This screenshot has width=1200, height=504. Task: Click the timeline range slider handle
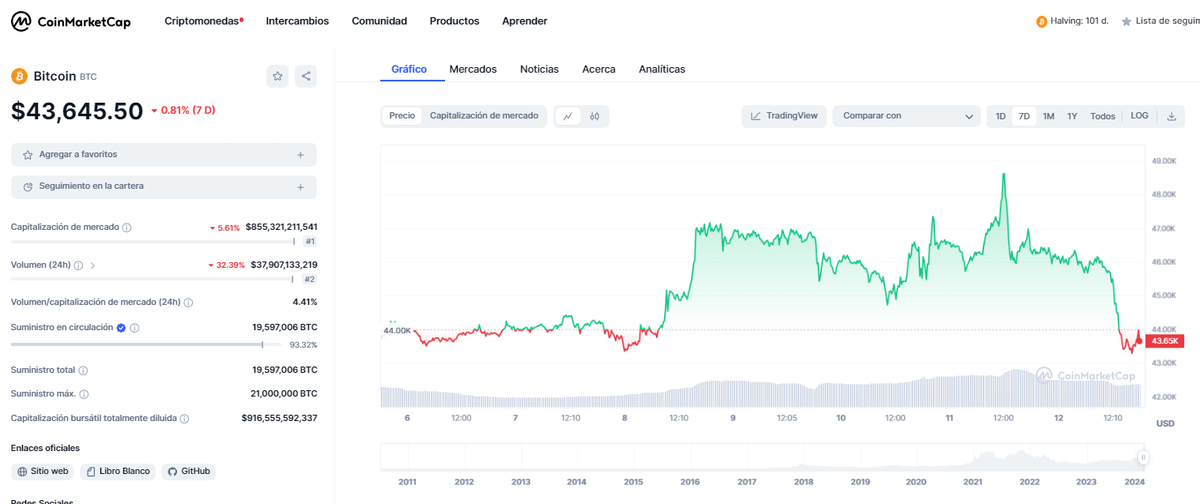[1143, 457]
